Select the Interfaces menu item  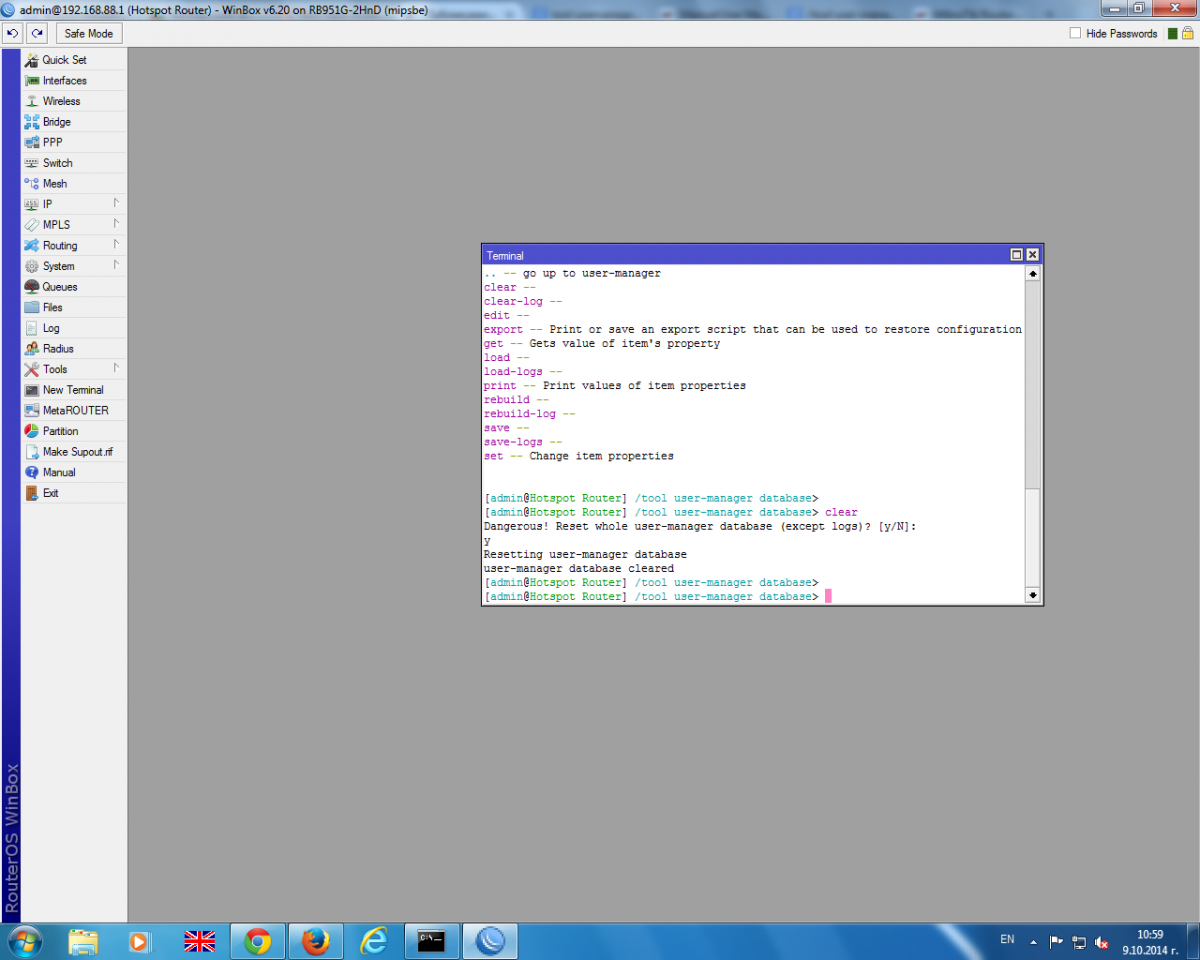(64, 81)
